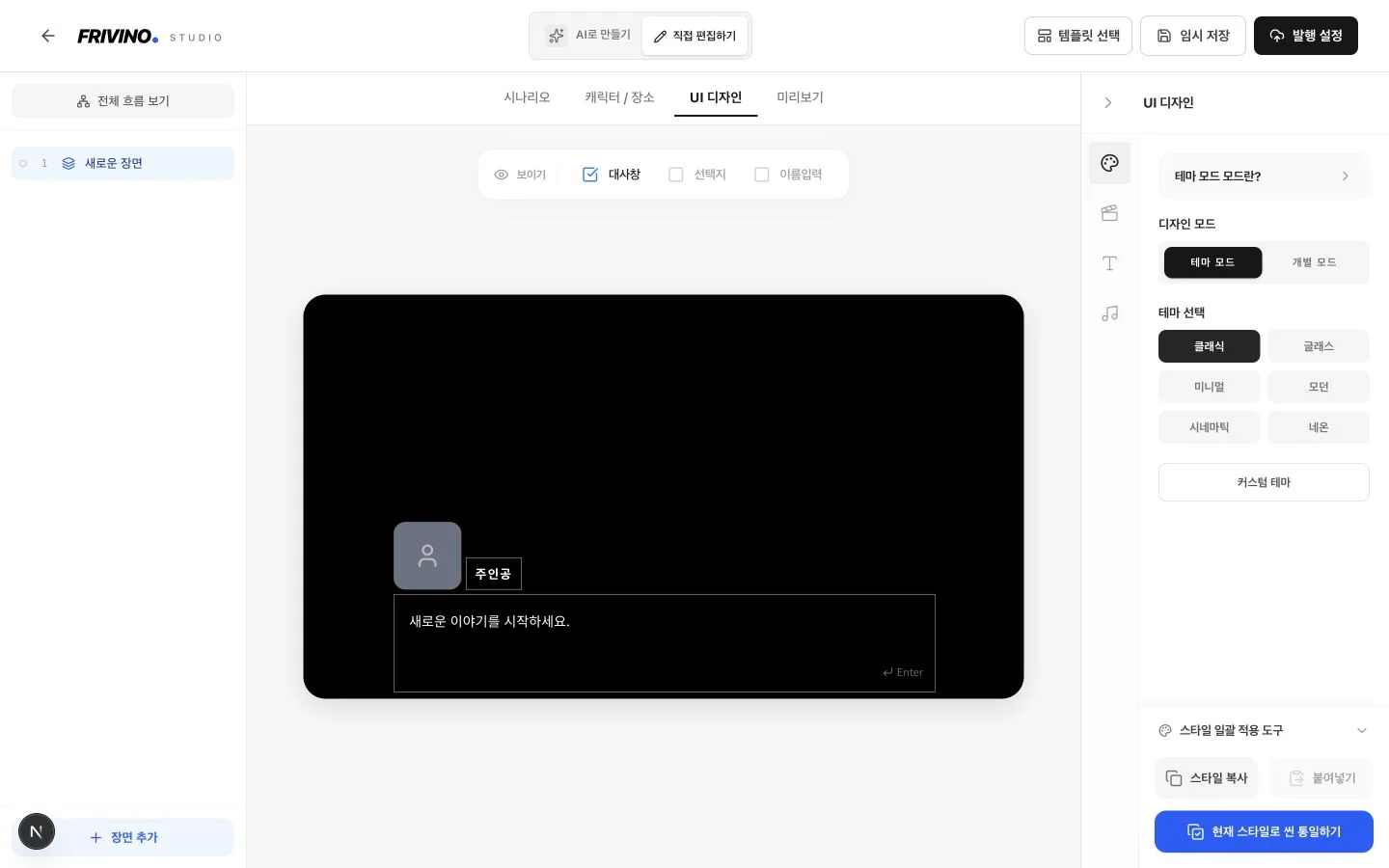Click 스타일 복사 button
Viewport: 1389px width, 868px height.
(x=1207, y=778)
